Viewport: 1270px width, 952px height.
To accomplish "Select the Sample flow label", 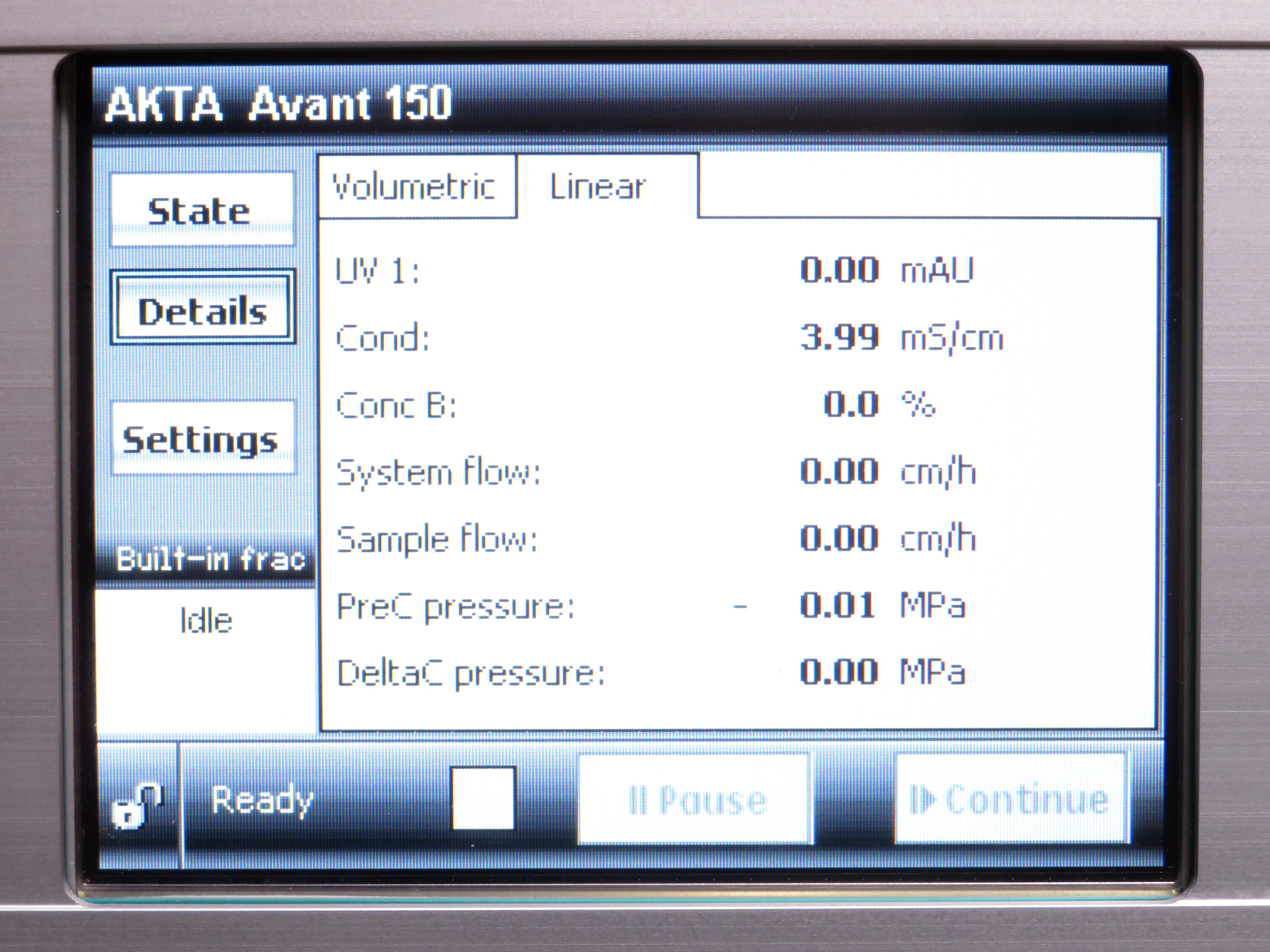I will [437, 540].
